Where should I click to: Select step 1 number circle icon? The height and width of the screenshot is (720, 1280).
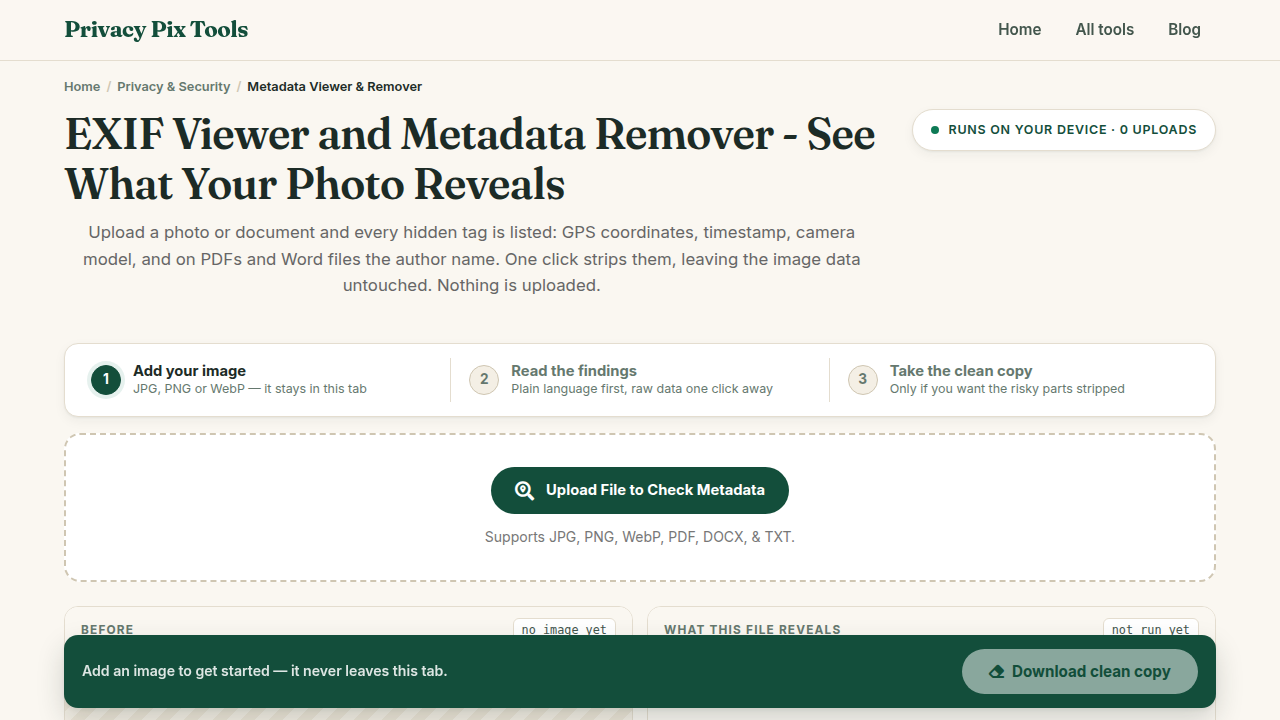tap(106, 380)
